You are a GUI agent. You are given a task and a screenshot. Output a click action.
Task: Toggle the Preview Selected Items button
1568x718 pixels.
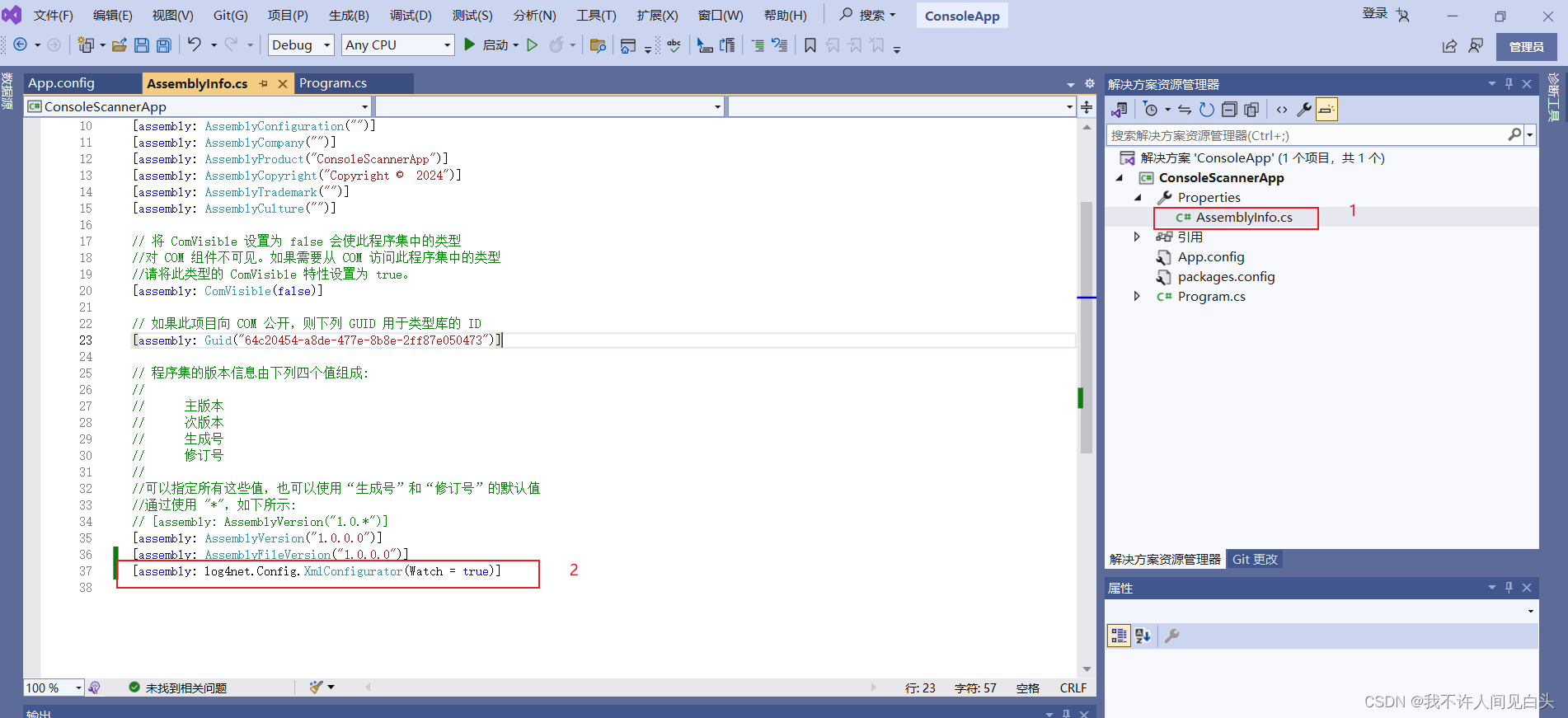pyautogui.click(x=1326, y=110)
